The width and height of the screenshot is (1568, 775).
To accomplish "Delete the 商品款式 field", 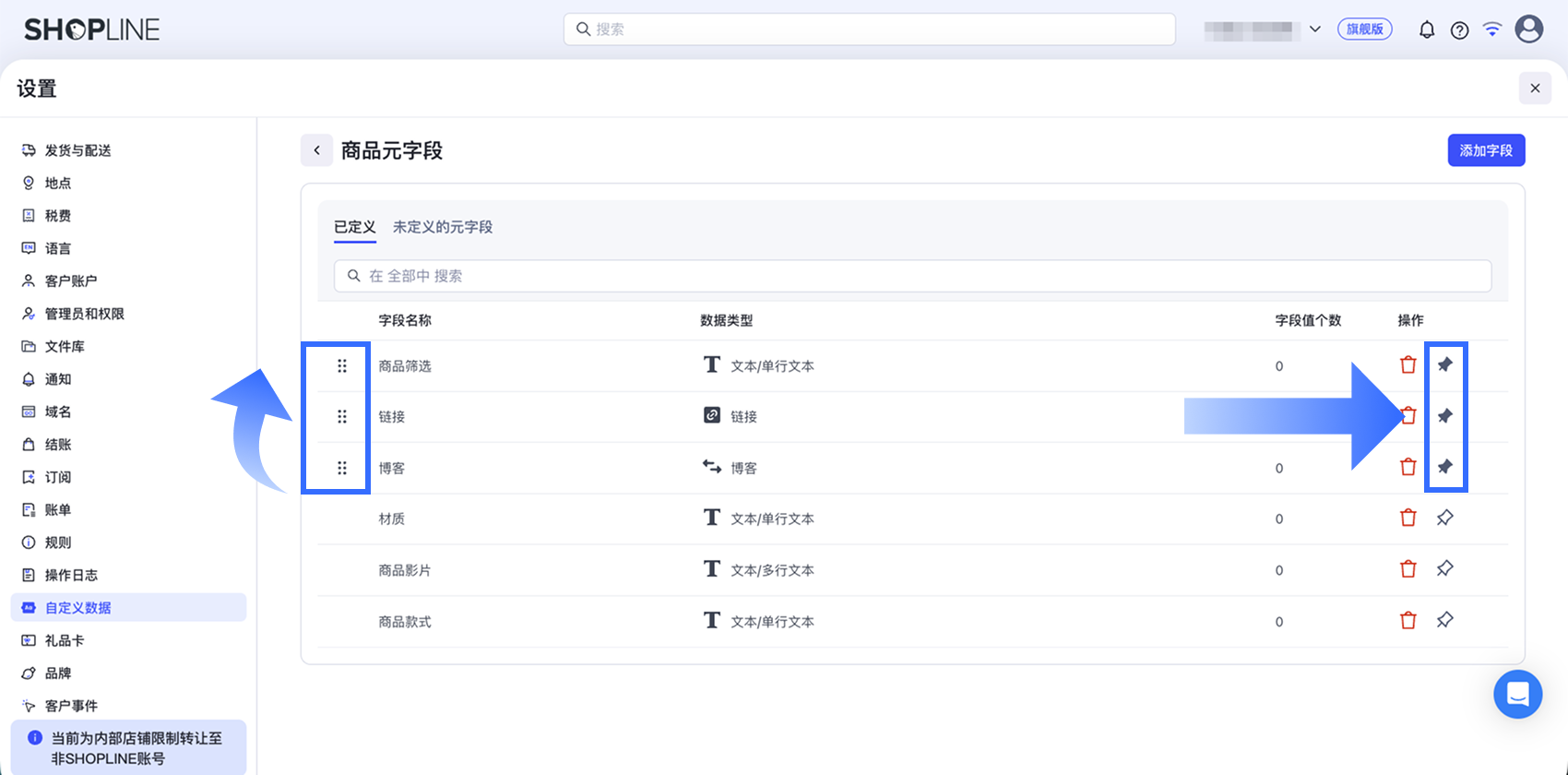I will 1408,620.
